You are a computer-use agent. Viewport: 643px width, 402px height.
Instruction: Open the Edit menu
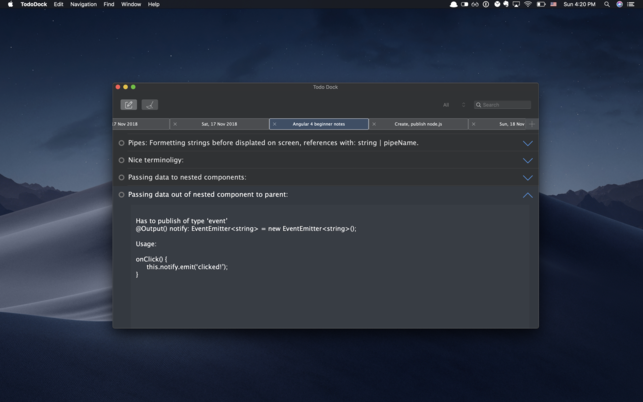(x=58, y=4)
